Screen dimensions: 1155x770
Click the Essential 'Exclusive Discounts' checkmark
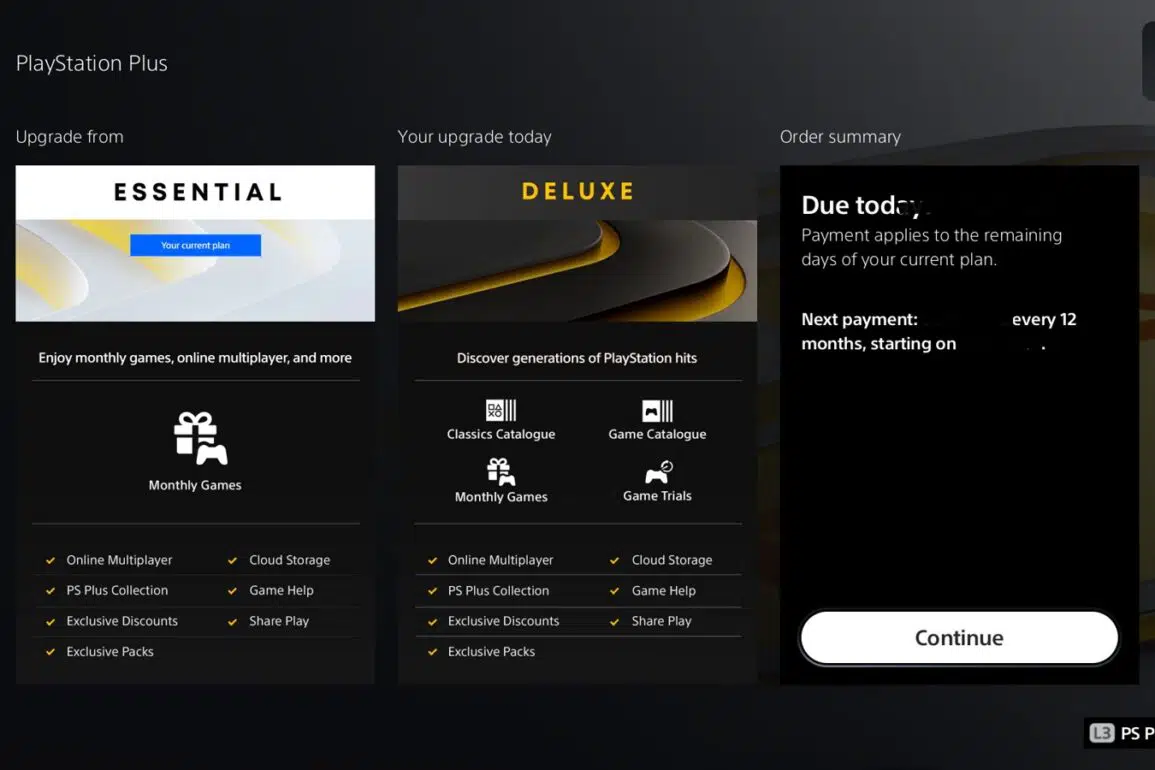click(50, 622)
